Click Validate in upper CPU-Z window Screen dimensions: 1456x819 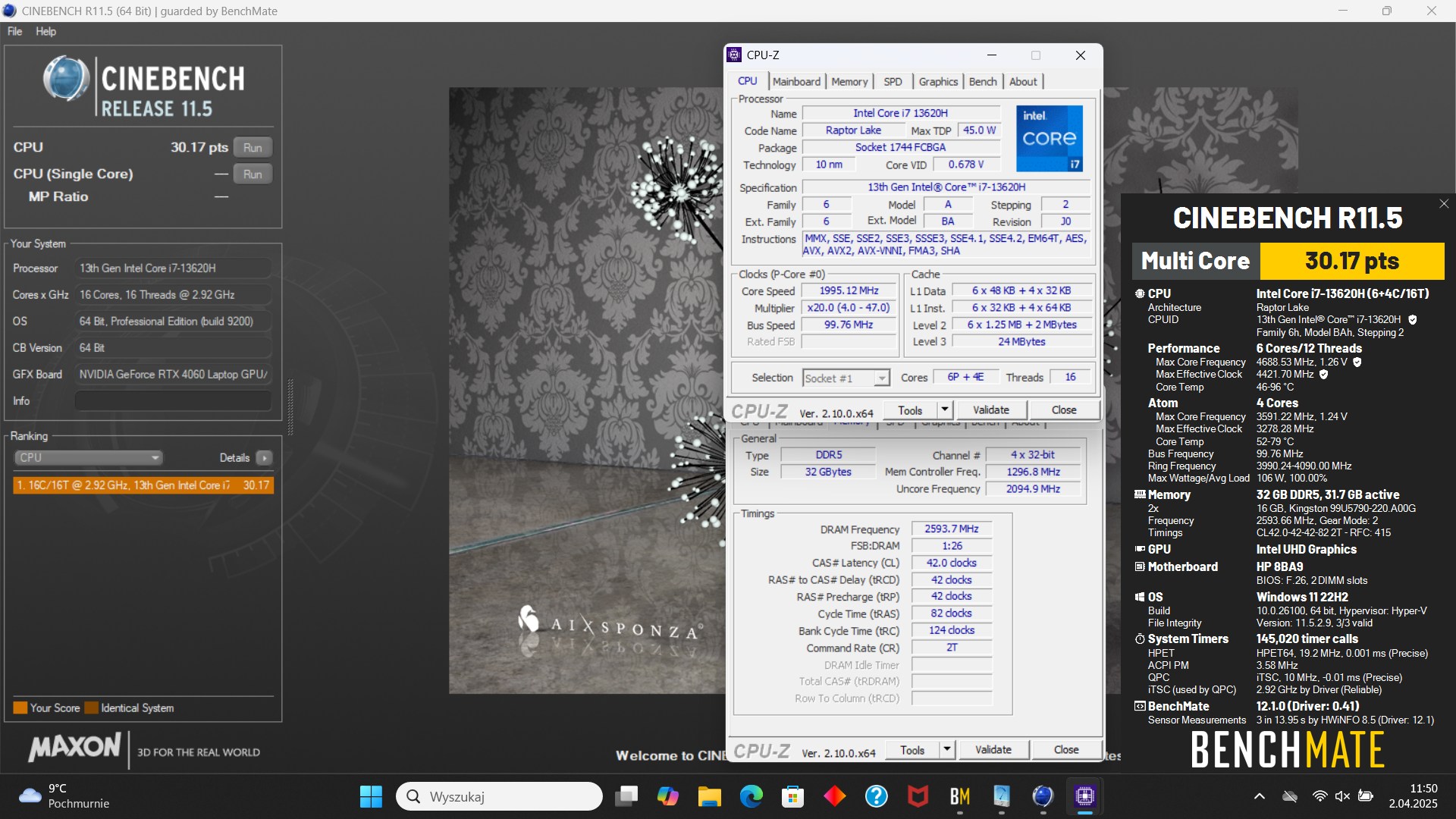pos(991,410)
